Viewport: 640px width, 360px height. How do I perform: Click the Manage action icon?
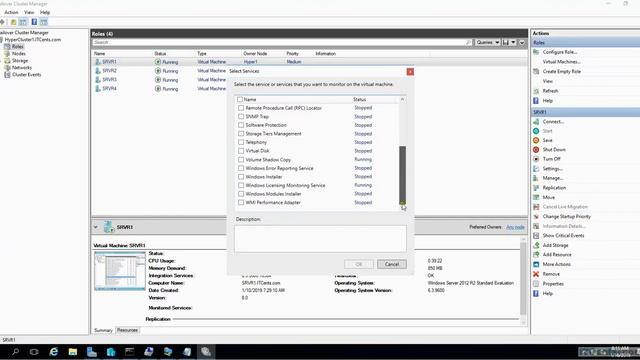coord(536,178)
